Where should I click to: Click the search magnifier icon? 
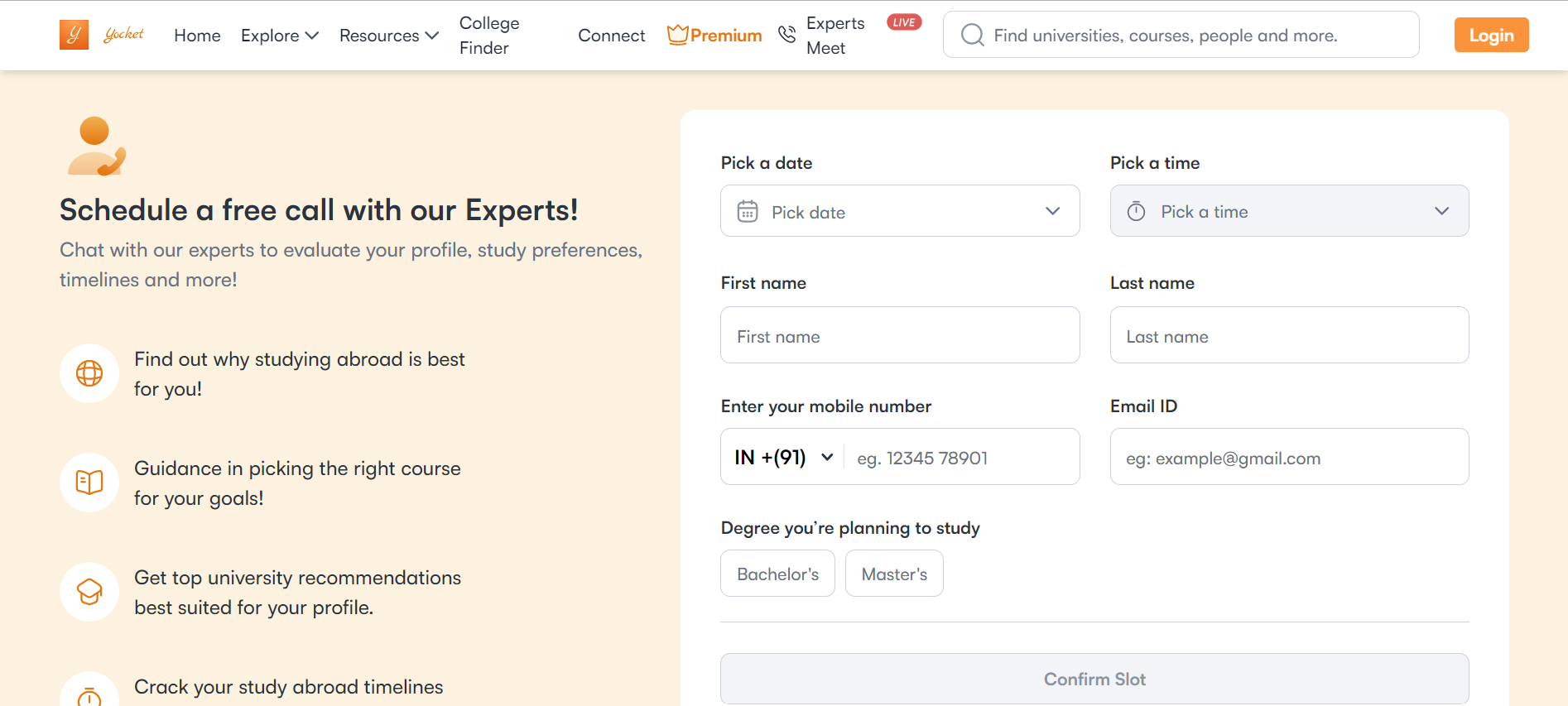(x=973, y=35)
